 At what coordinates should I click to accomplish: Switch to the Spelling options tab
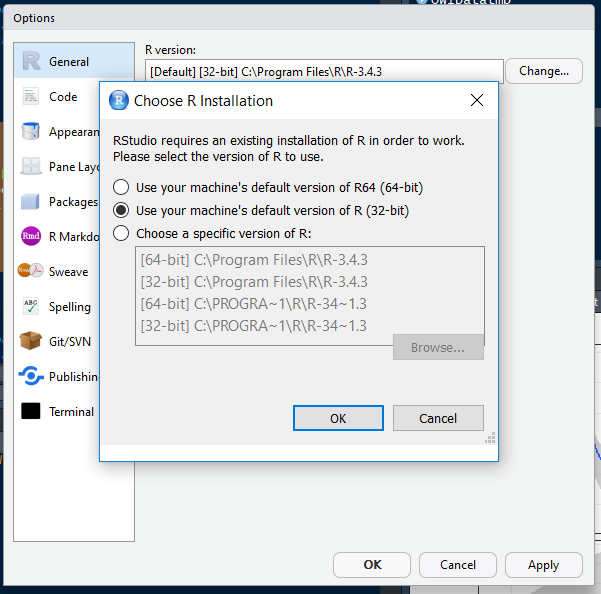click(57, 307)
